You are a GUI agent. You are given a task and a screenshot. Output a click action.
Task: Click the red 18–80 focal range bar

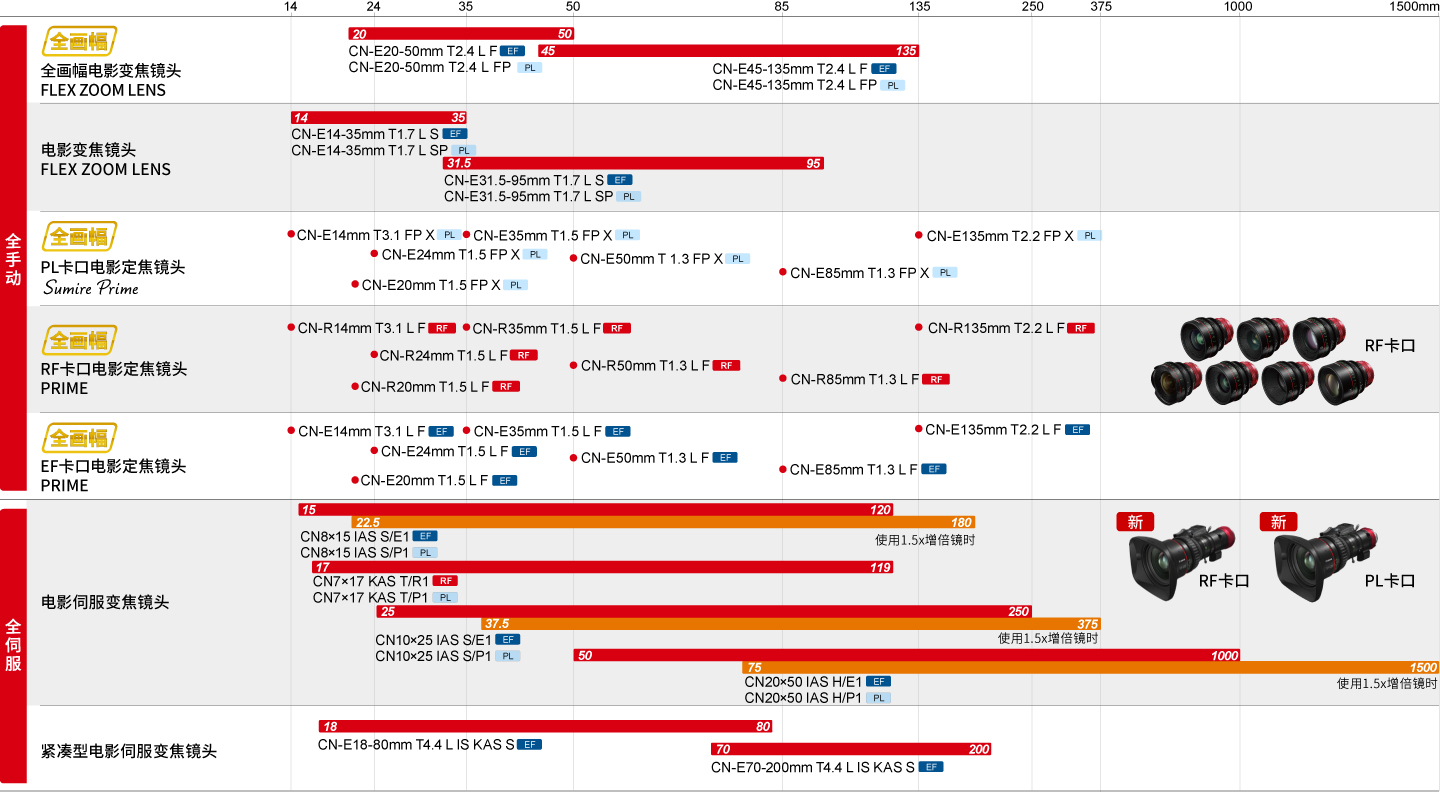click(x=546, y=727)
